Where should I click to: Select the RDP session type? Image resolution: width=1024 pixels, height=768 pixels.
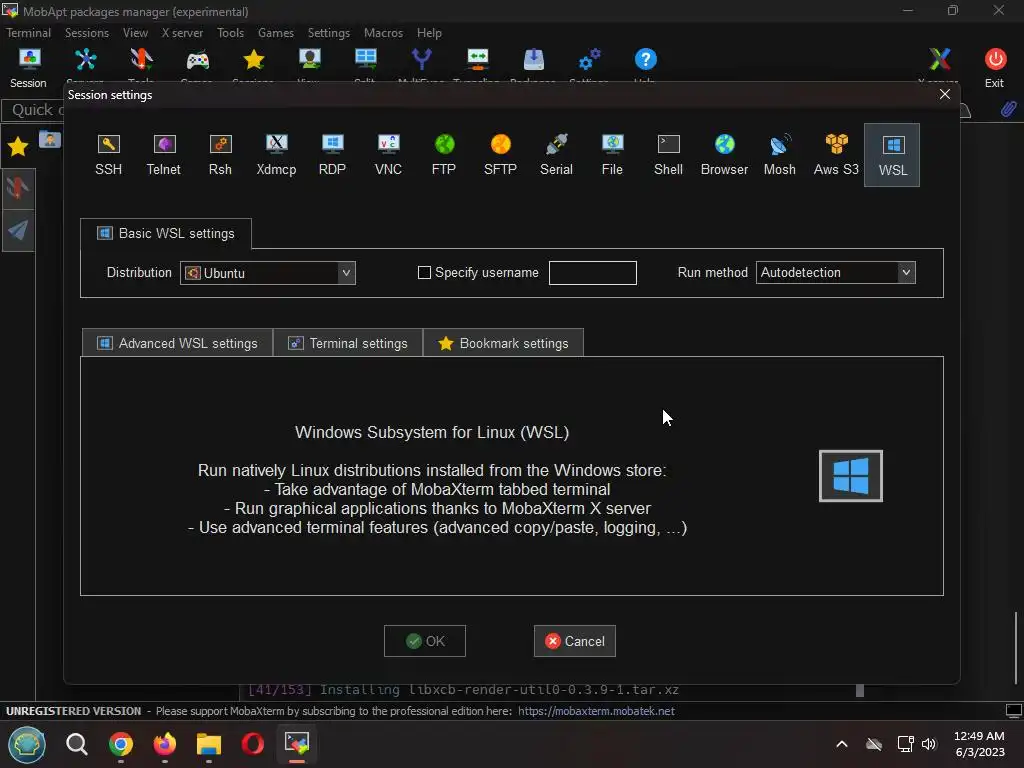[x=332, y=155]
